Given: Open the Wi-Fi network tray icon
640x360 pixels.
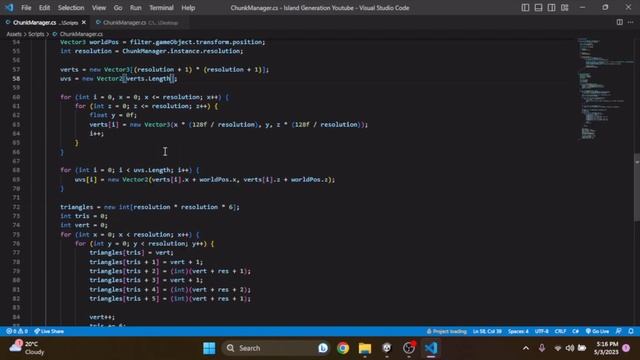Looking at the screenshot, I should tap(558, 348).
